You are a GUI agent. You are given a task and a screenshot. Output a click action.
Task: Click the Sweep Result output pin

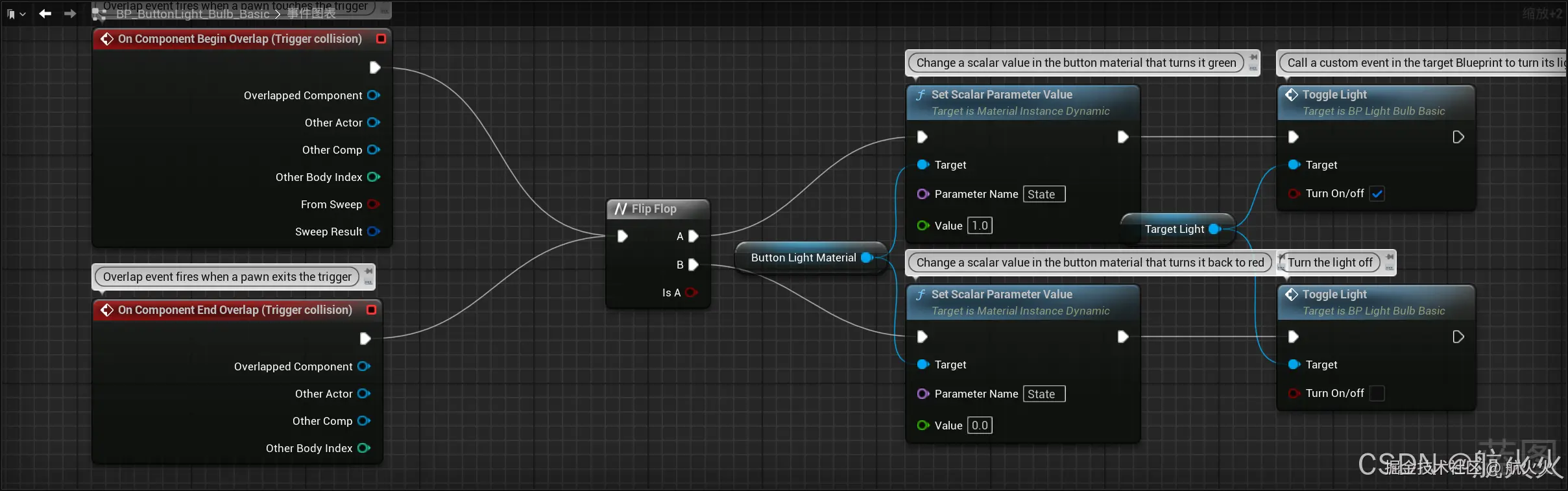coord(374,232)
